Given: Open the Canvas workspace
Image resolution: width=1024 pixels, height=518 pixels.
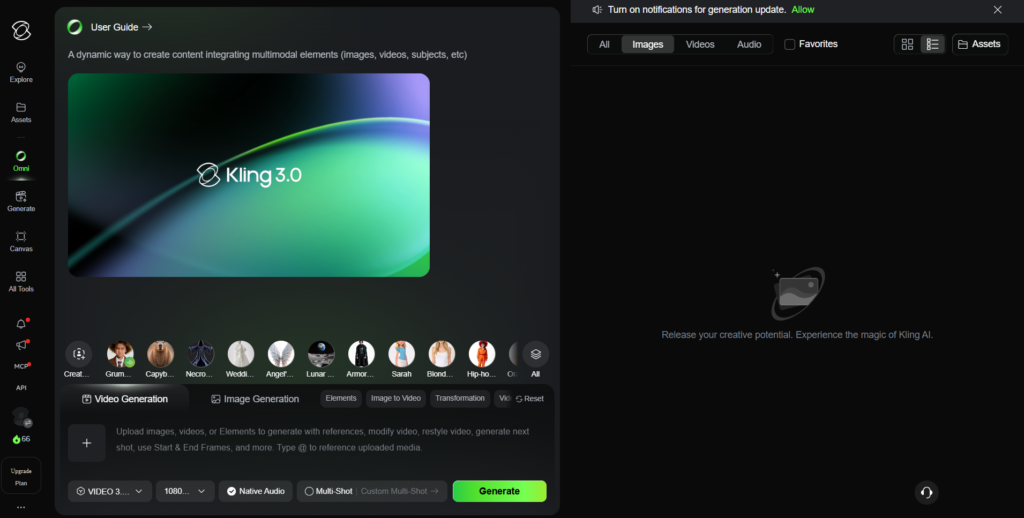Looking at the screenshot, I should 21,241.
